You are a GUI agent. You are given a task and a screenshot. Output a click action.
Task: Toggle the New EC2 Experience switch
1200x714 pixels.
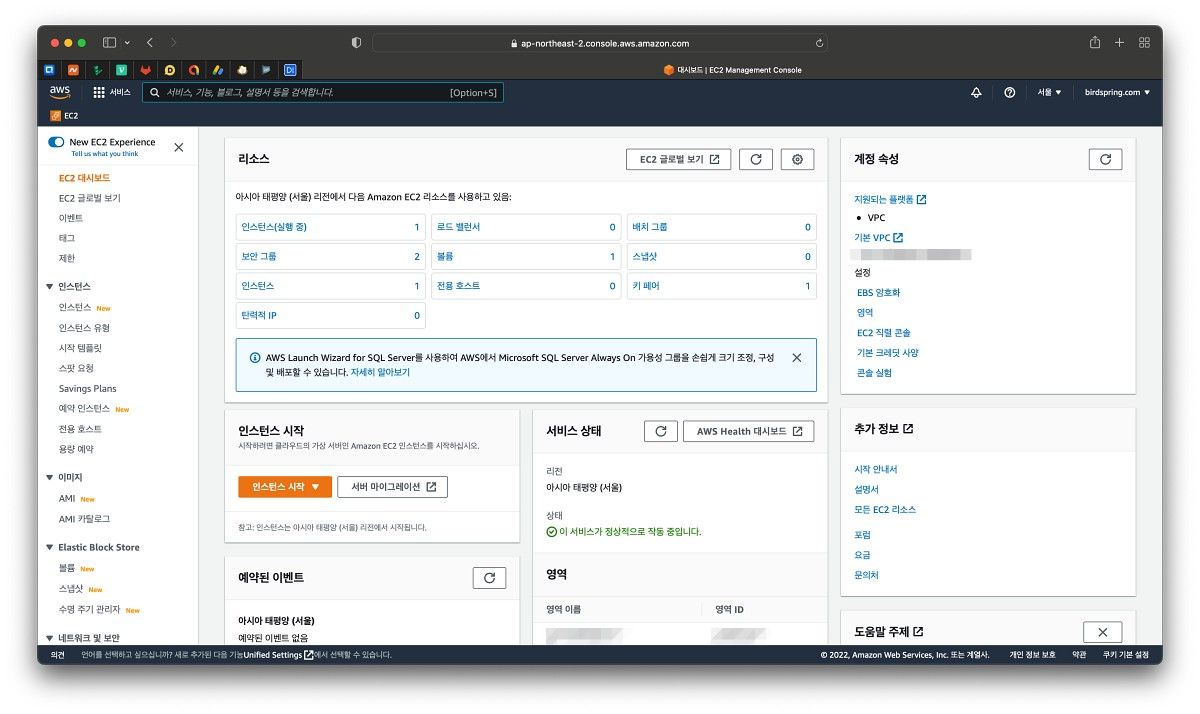pos(56,142)
